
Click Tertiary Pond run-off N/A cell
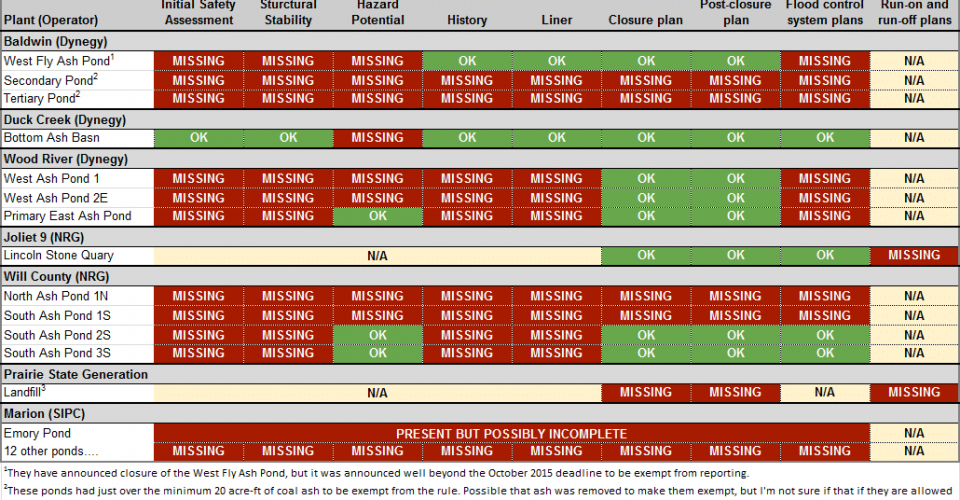pyautogui.click(x=914, y=98)
